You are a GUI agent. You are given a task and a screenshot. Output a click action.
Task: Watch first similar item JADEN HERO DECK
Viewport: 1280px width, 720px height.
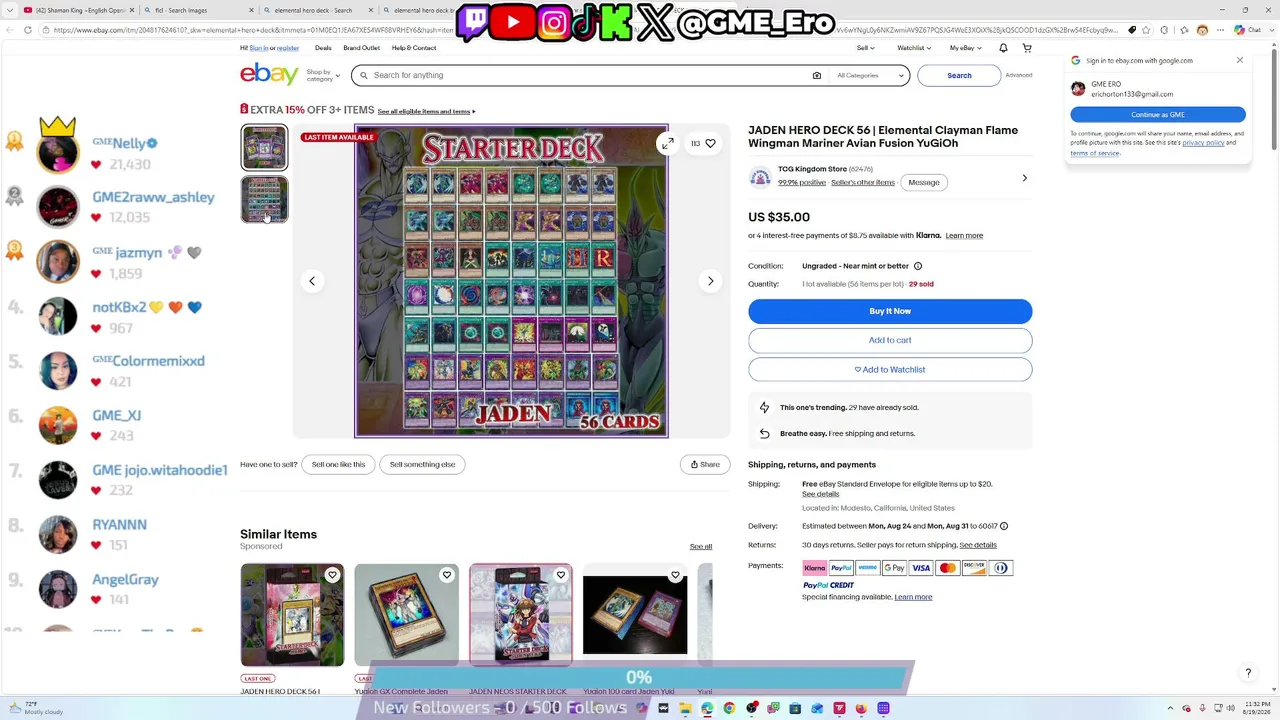point(332,575)
